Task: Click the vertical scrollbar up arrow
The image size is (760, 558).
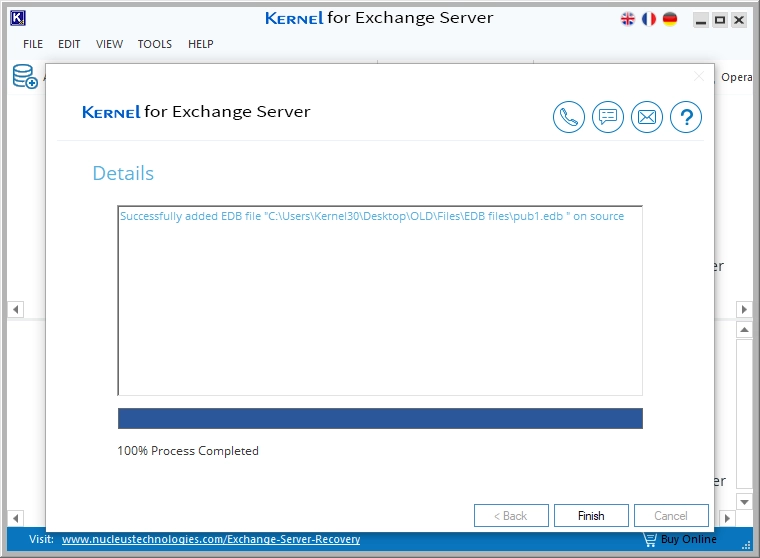Action: 744,330
